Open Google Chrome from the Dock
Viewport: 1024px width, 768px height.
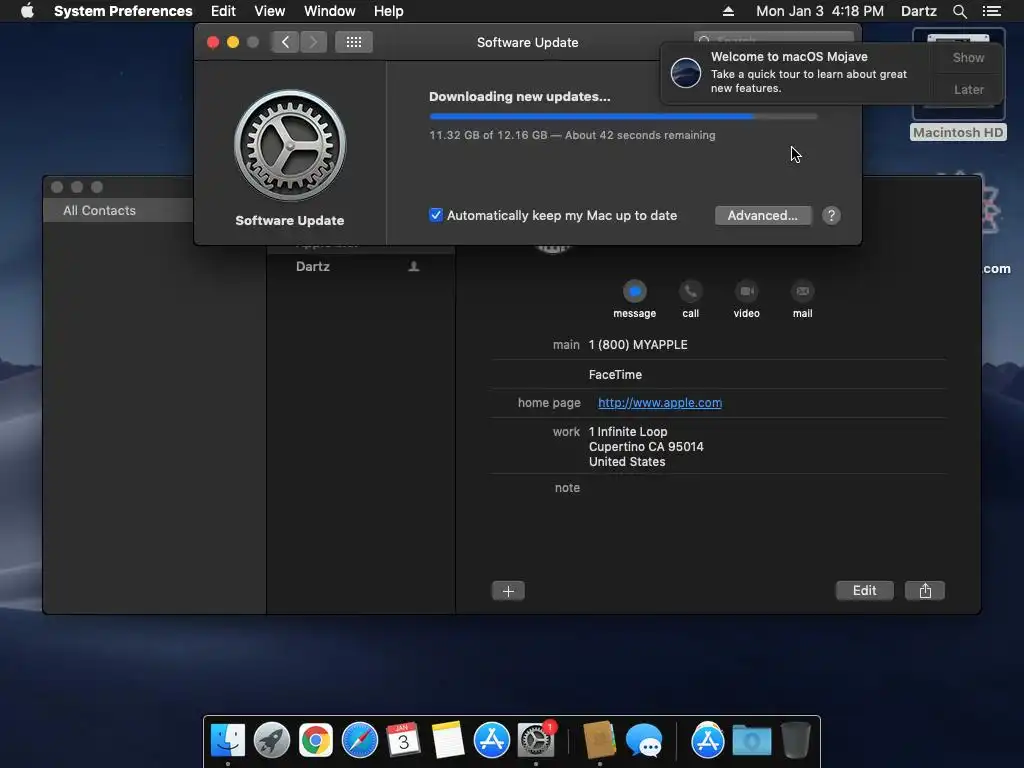point(315,740)
